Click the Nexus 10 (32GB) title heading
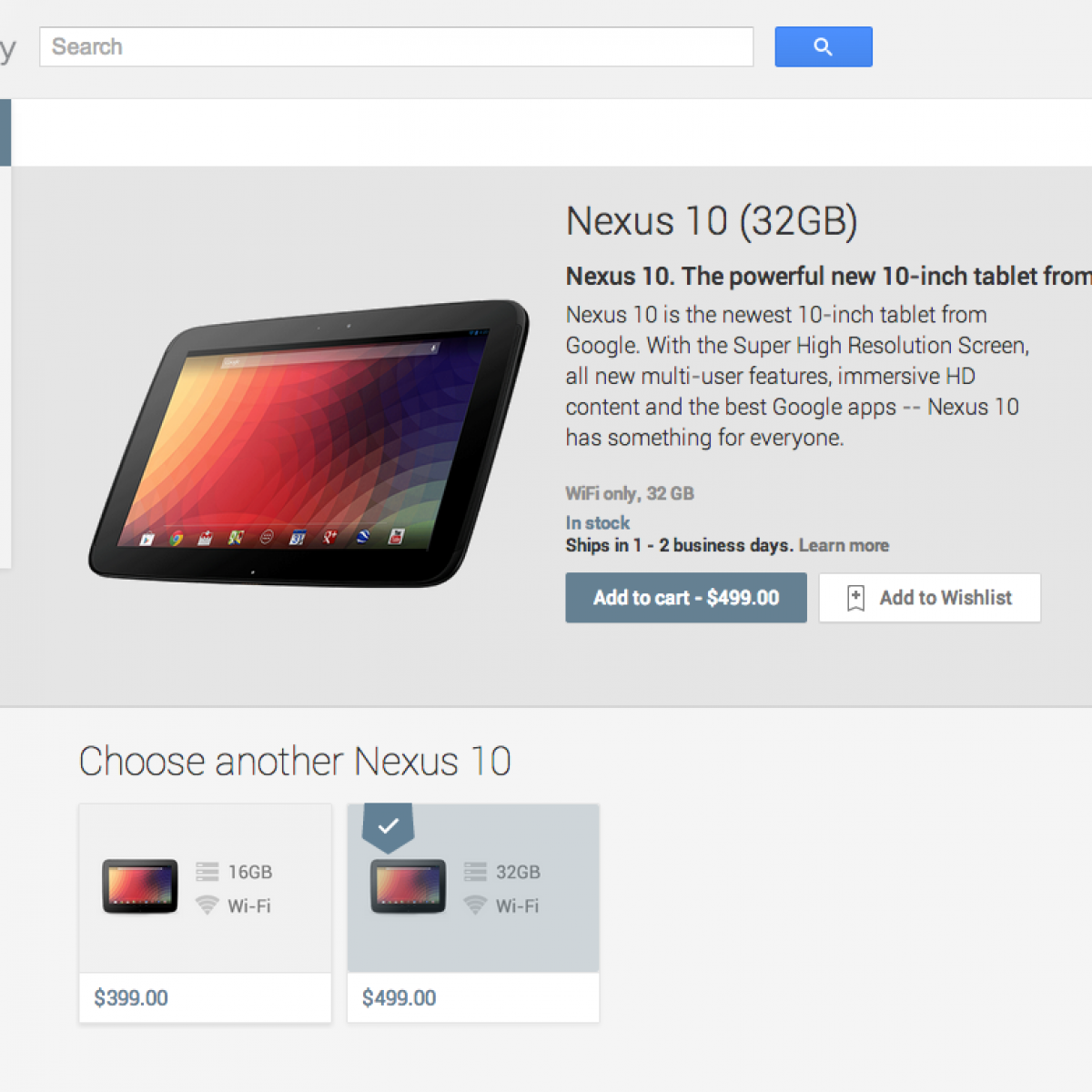Image resolution: width=1092 pixels, height=1092 pixels. coord(712,221)
